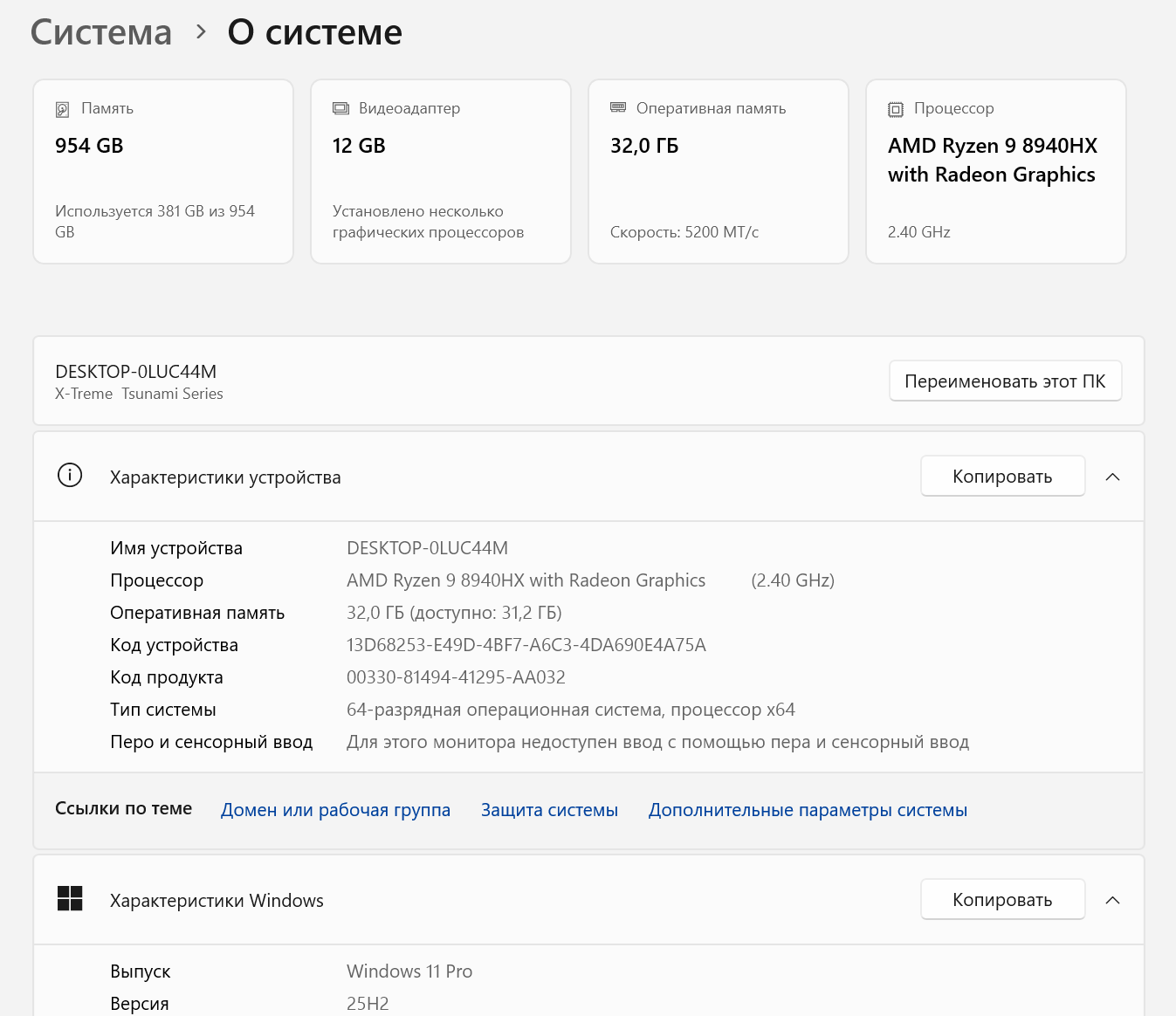Image resolution: width=1176 pixels, height=1016 pixels.
Task: Select the AMD Ryzen 9 Процессор card
Action: click(x=996, y=172)
